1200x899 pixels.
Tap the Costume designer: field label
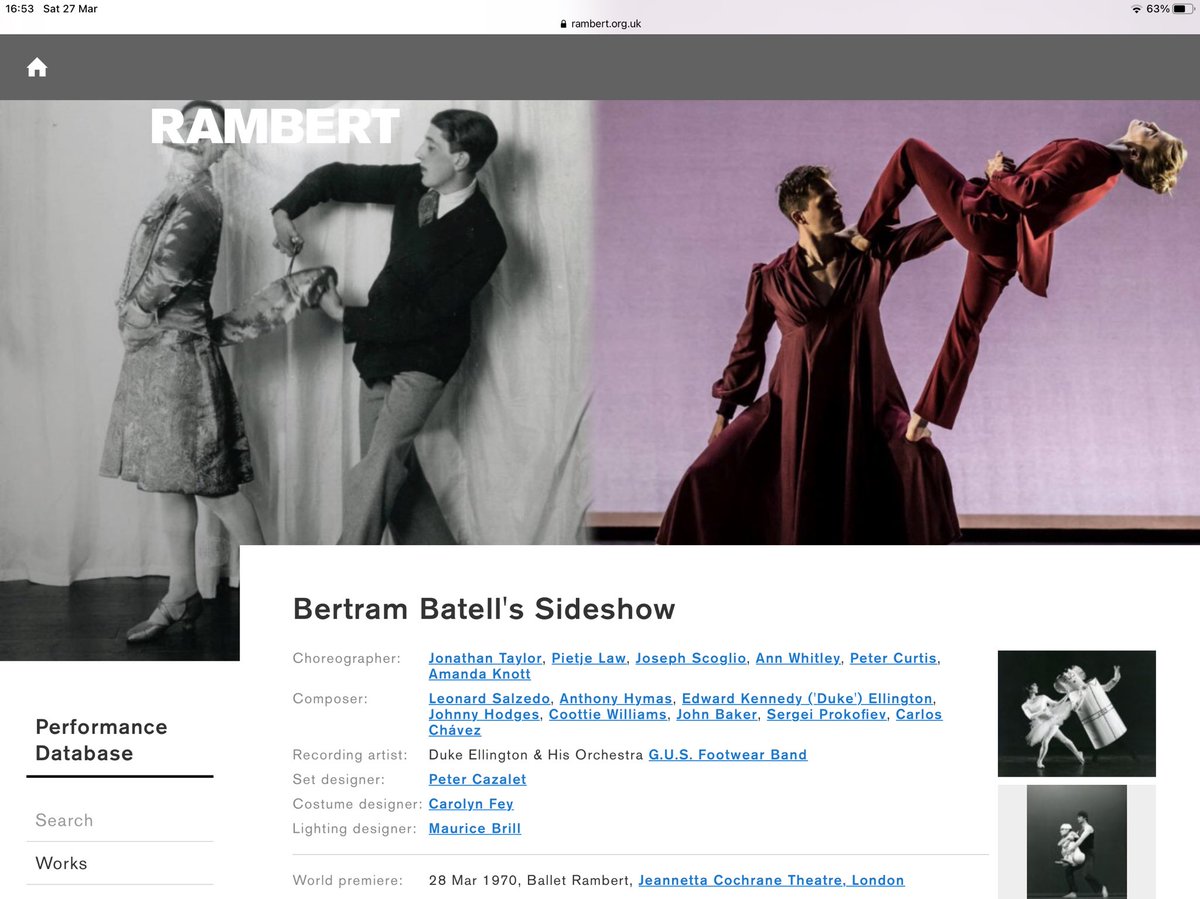[x=357, y=804]
